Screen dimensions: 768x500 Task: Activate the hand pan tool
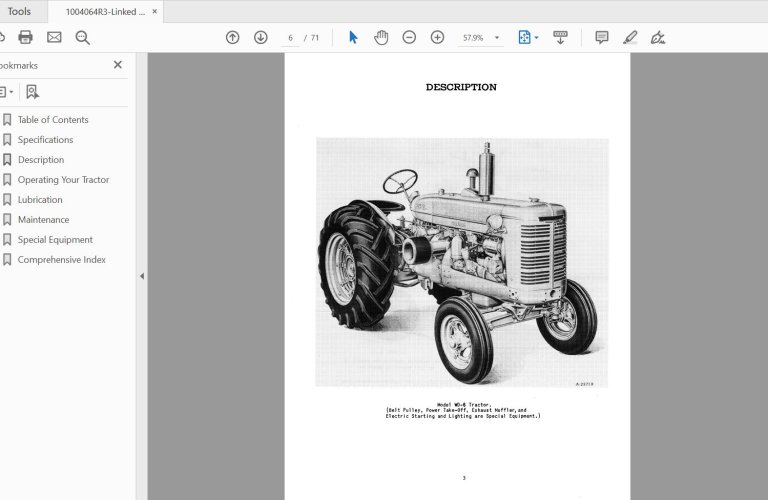[x=381, y=37]
